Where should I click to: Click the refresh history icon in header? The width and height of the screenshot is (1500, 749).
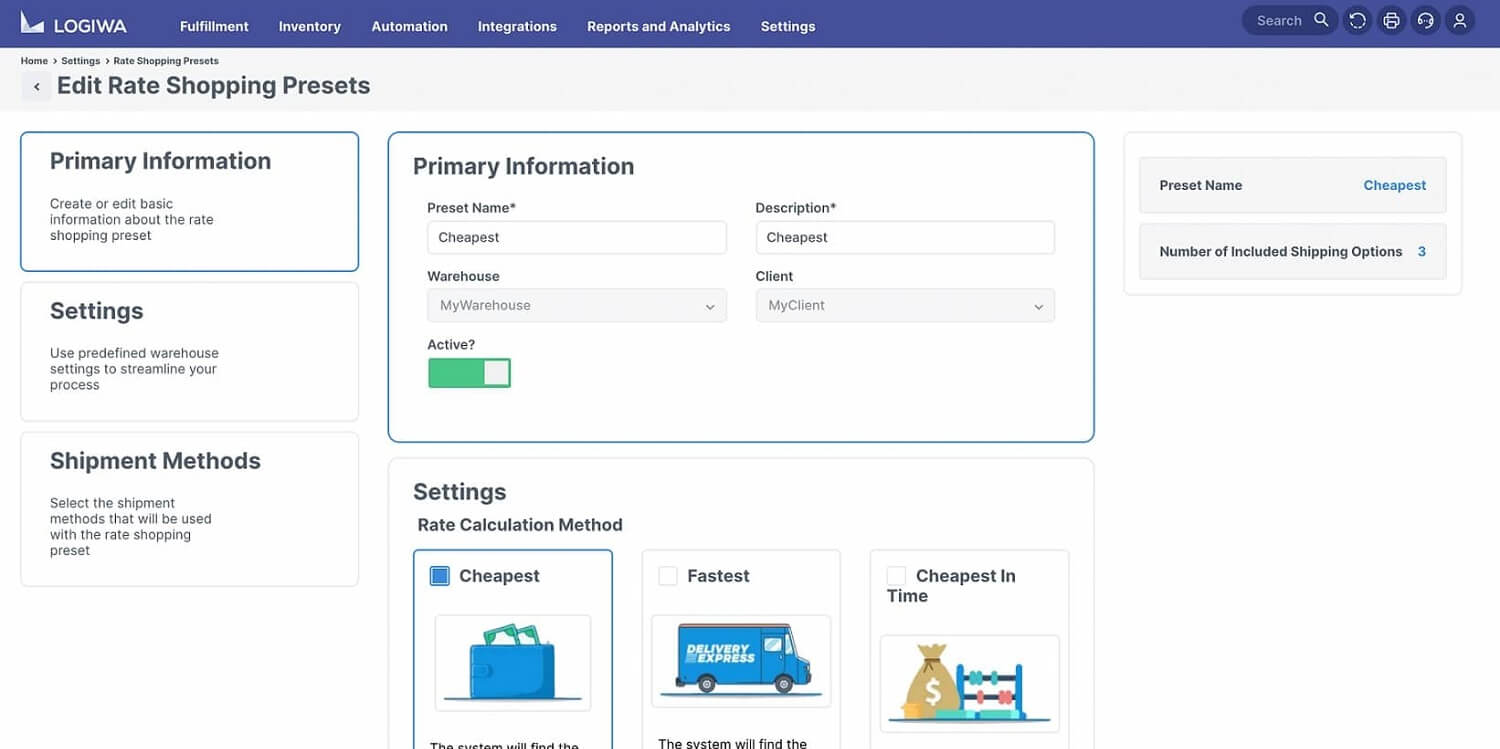pos(1357,21)
